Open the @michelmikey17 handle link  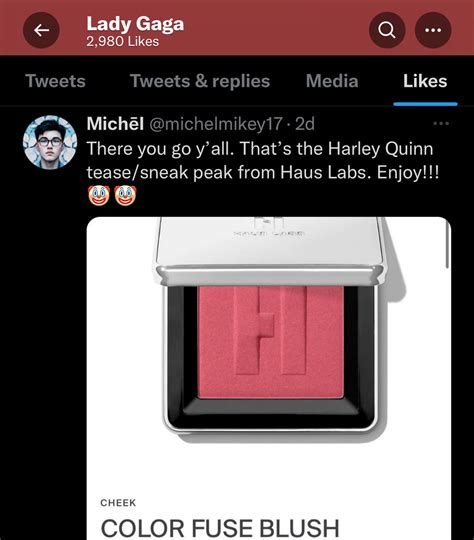pos(216,124)
